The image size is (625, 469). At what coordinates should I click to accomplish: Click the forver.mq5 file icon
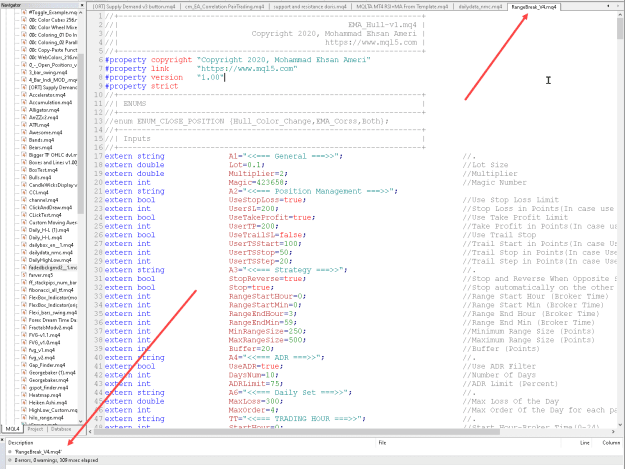tap(24, 275)
